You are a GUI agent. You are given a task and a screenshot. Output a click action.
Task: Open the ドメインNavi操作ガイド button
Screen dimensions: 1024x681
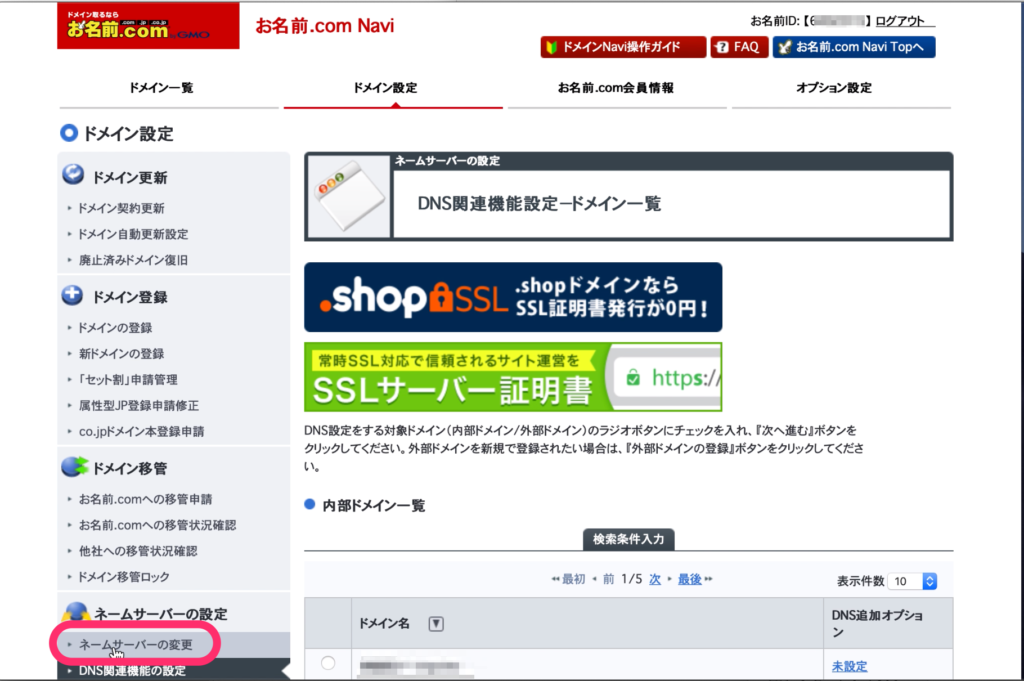pos(621,47)
